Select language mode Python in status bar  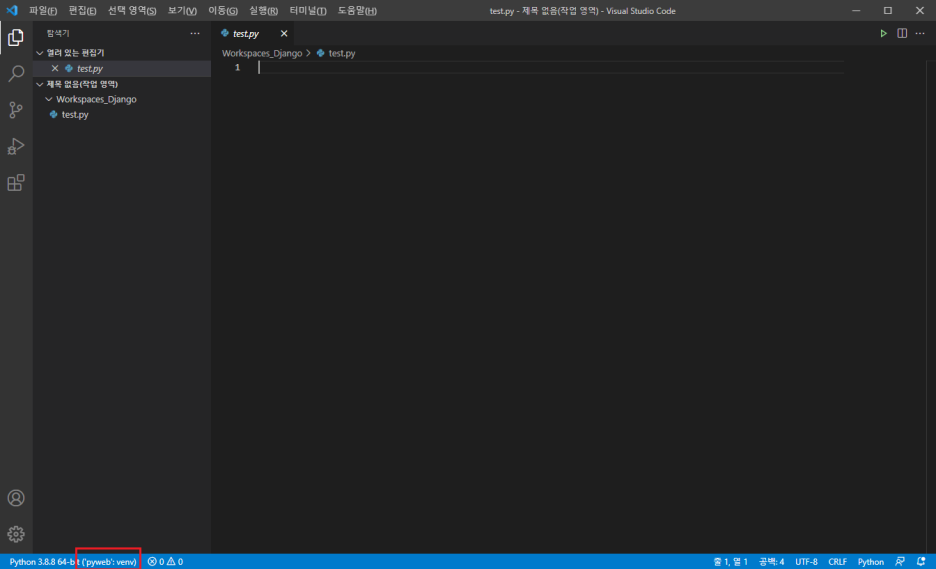click(x=870, y=562)
